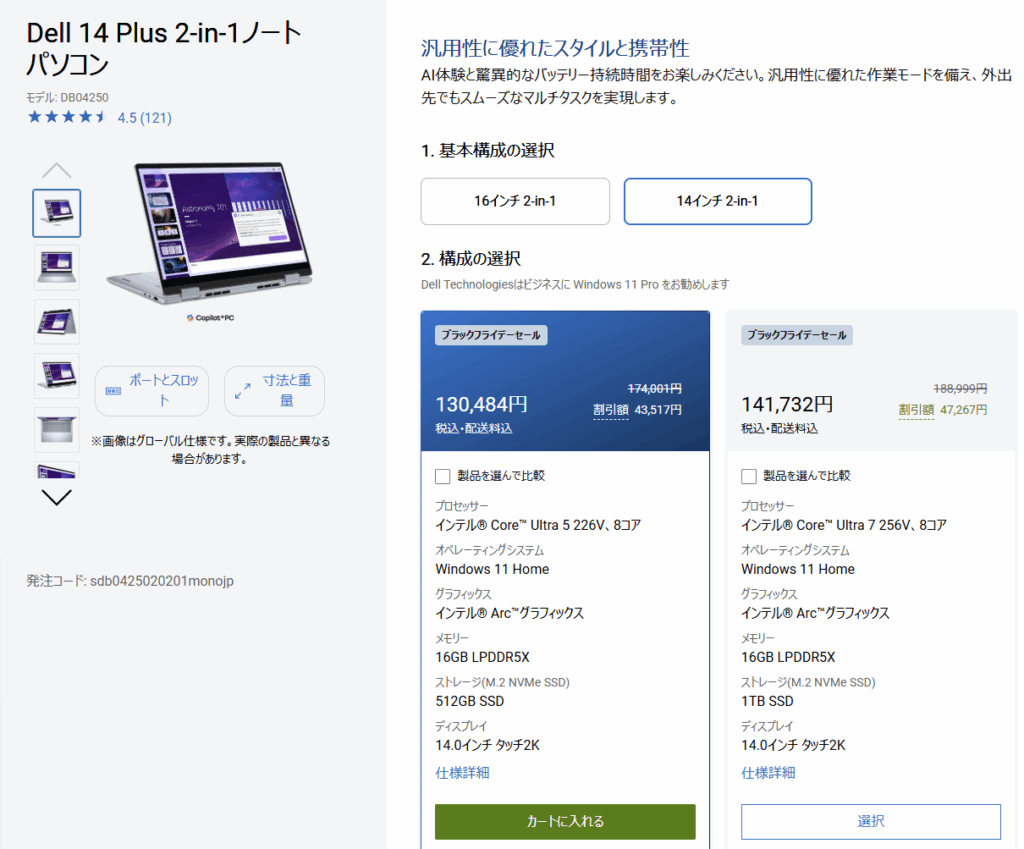The image size is (1024, 849).
Task: Check 製品を選んで比較 for the 141,732円 model
Action: [x=749, y=476]
